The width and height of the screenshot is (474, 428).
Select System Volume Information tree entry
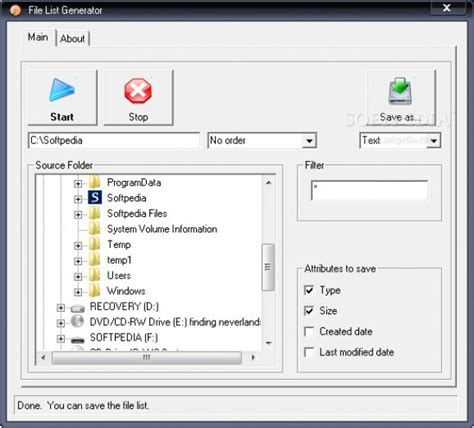[162, 229]
